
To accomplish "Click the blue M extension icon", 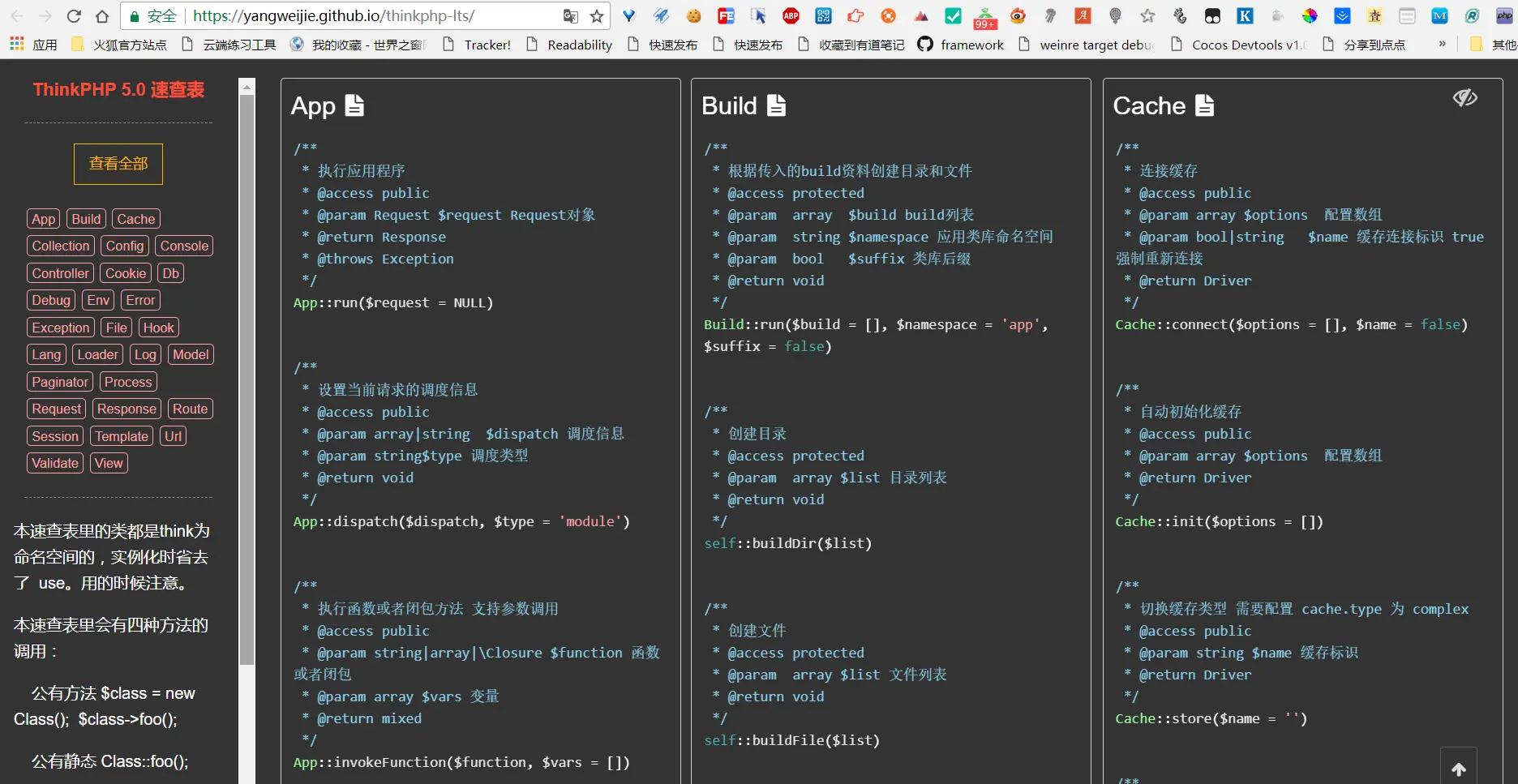I will [x=1439, y=16].
